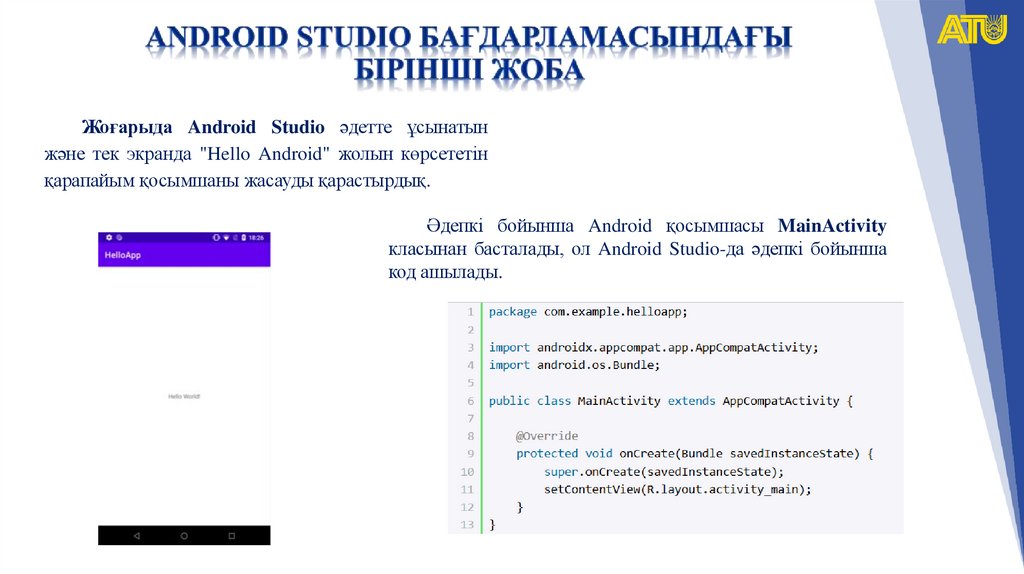Image resolution: width=1024 pixels, height=574 pixels.
Task: Click the setContentView(R.layout.activity_main) line
Action: point(677,489)
